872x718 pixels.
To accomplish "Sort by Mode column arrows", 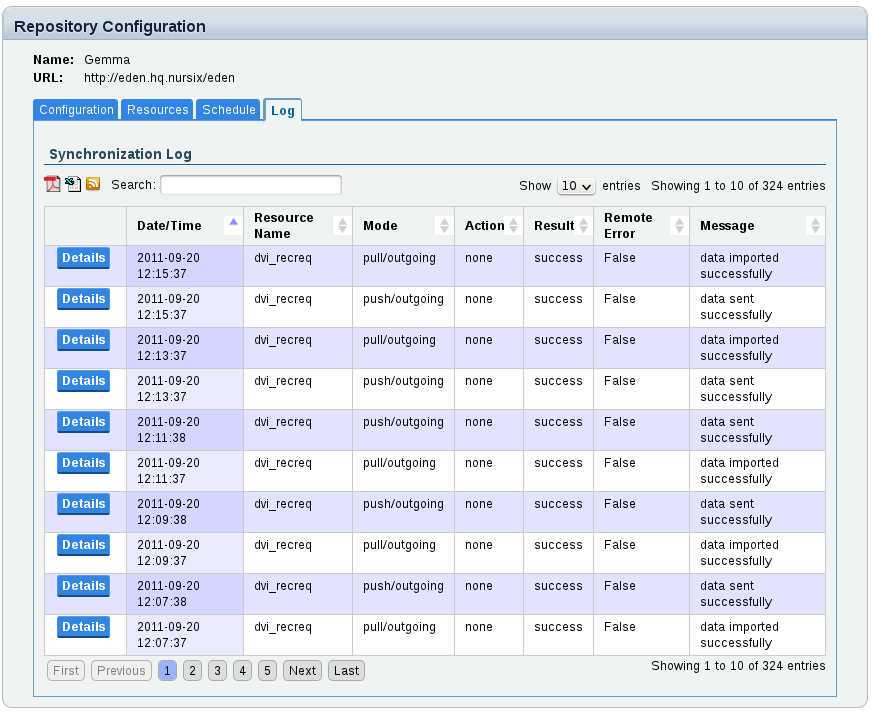I will point(443,226).
